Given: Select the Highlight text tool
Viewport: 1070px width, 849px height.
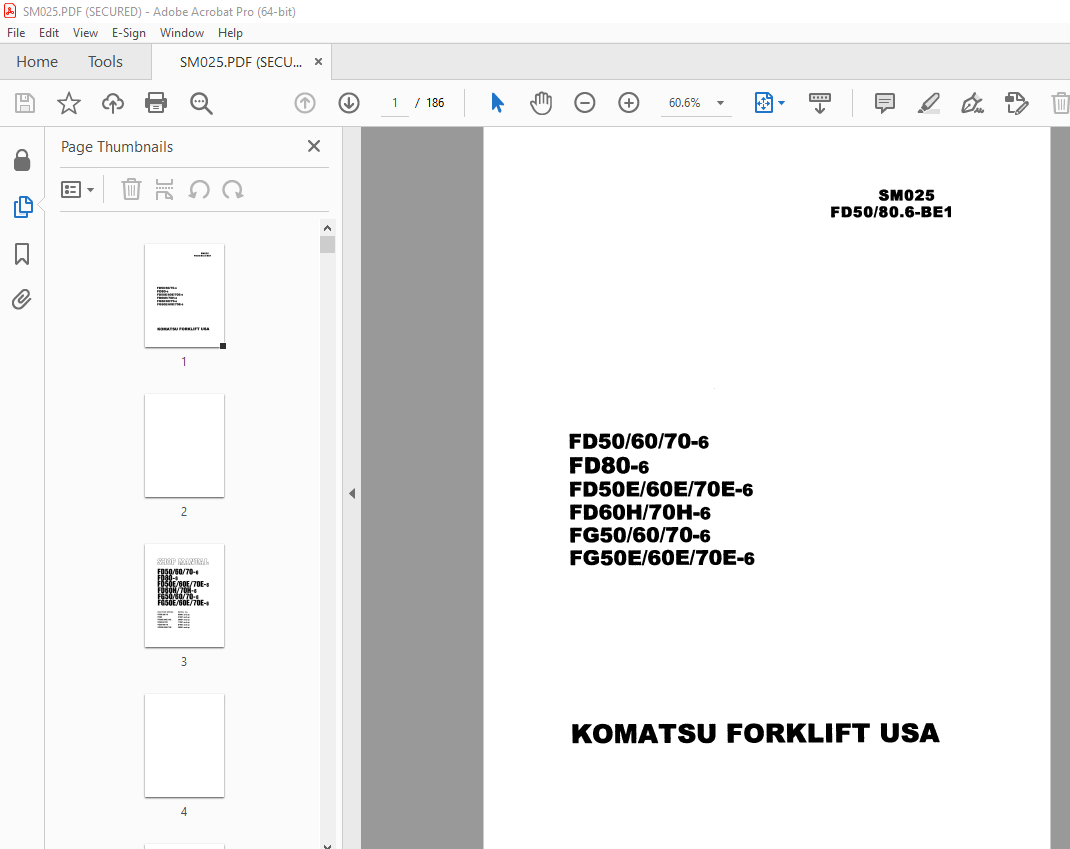Looking at the screenshot, I should pos(929,103).
